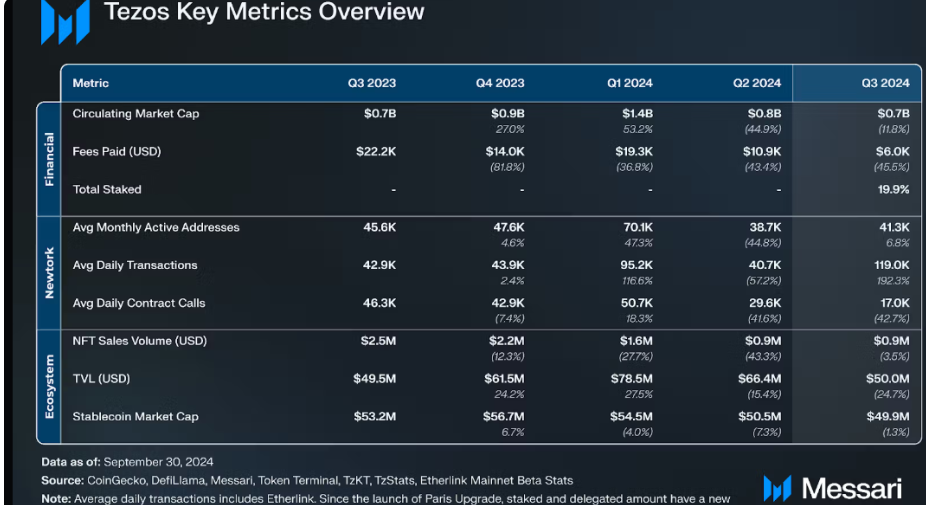Click the 'Q1 2024' column header
This screenshot has height=505, width=926.
630,83
